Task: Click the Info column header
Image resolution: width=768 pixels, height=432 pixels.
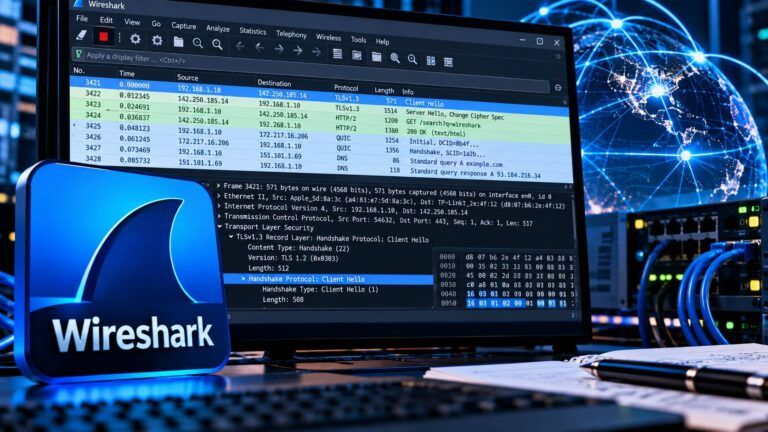Action: click(x=408, y=92)
